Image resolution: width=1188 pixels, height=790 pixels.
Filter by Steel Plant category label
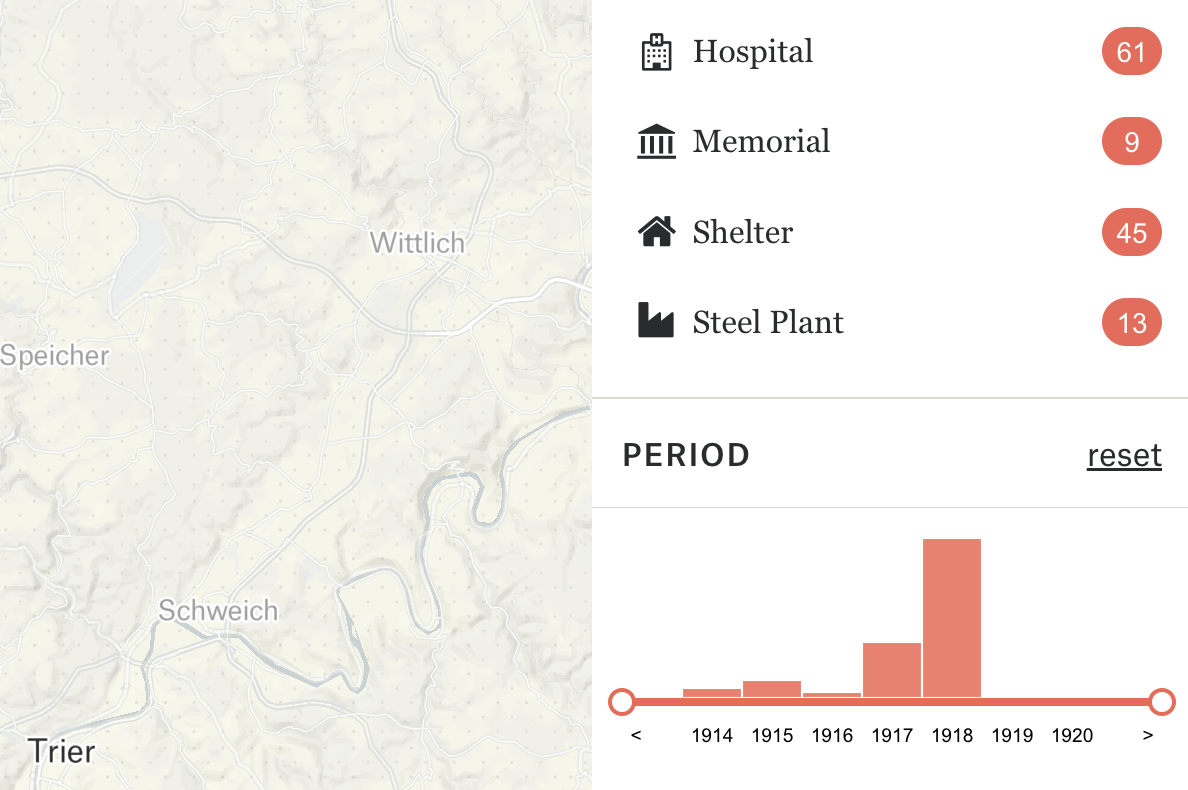pyautogui.click(x=768, y=323)
